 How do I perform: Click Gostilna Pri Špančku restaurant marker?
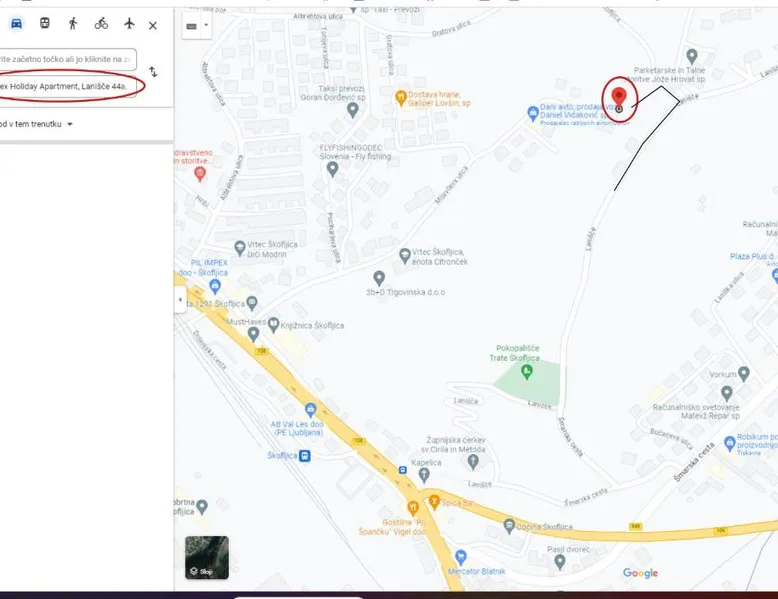click(412, 508)
